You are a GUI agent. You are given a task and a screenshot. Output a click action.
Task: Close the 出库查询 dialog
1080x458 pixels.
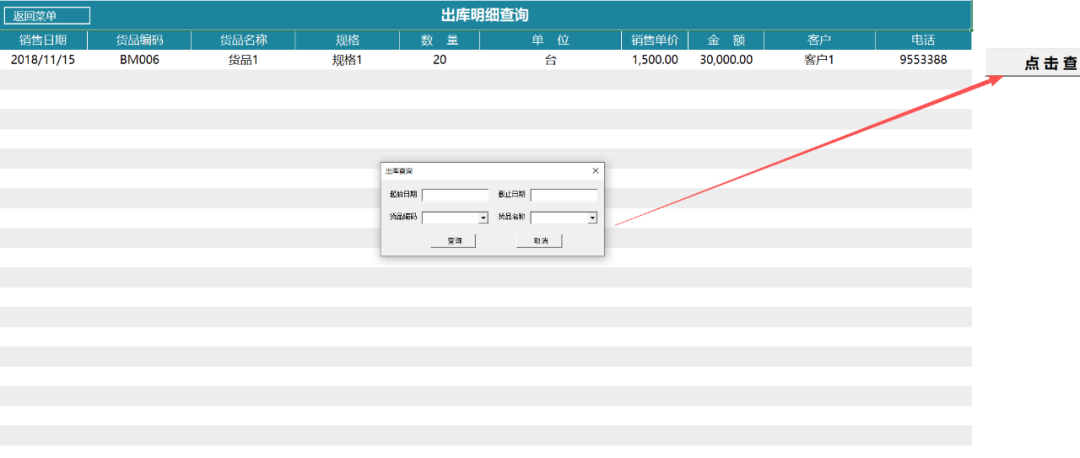596,171
